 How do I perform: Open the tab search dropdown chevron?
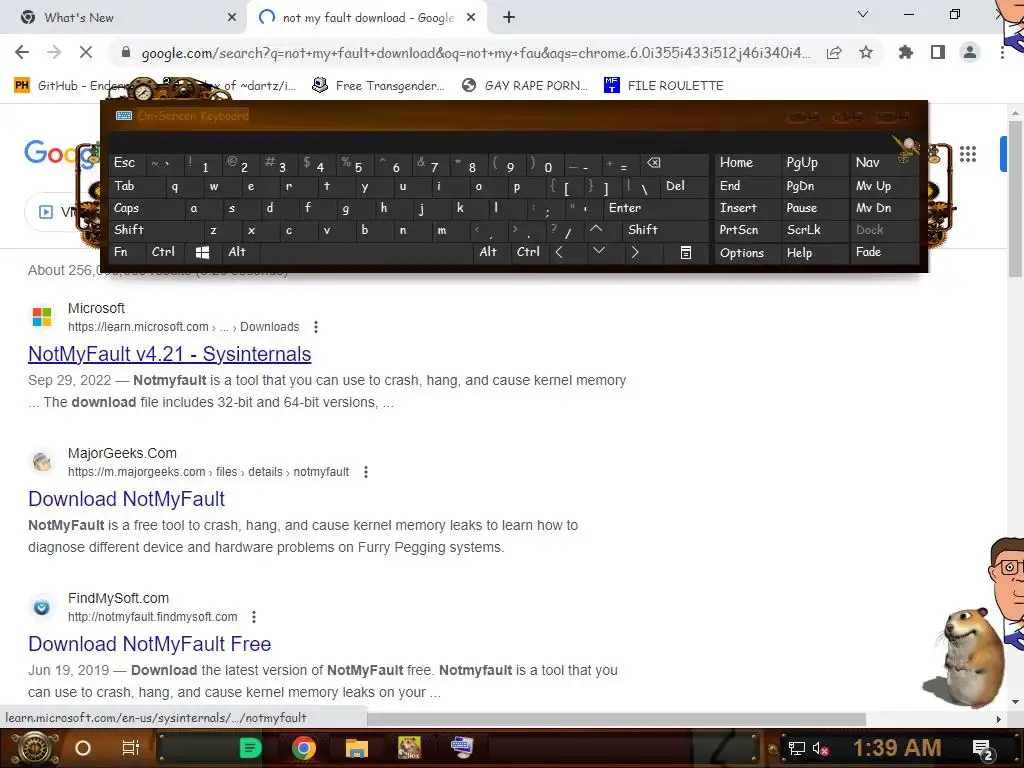coord(863,14)
